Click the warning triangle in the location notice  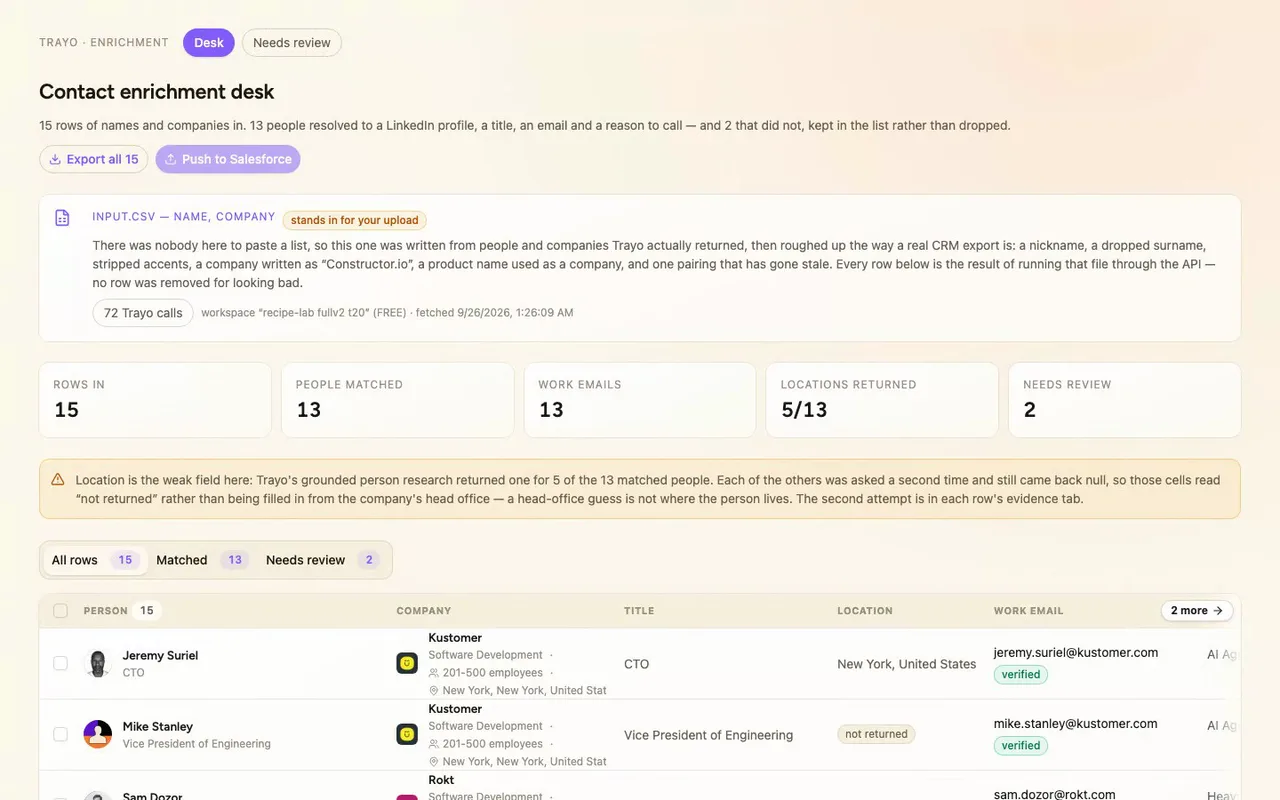point(58,480)
